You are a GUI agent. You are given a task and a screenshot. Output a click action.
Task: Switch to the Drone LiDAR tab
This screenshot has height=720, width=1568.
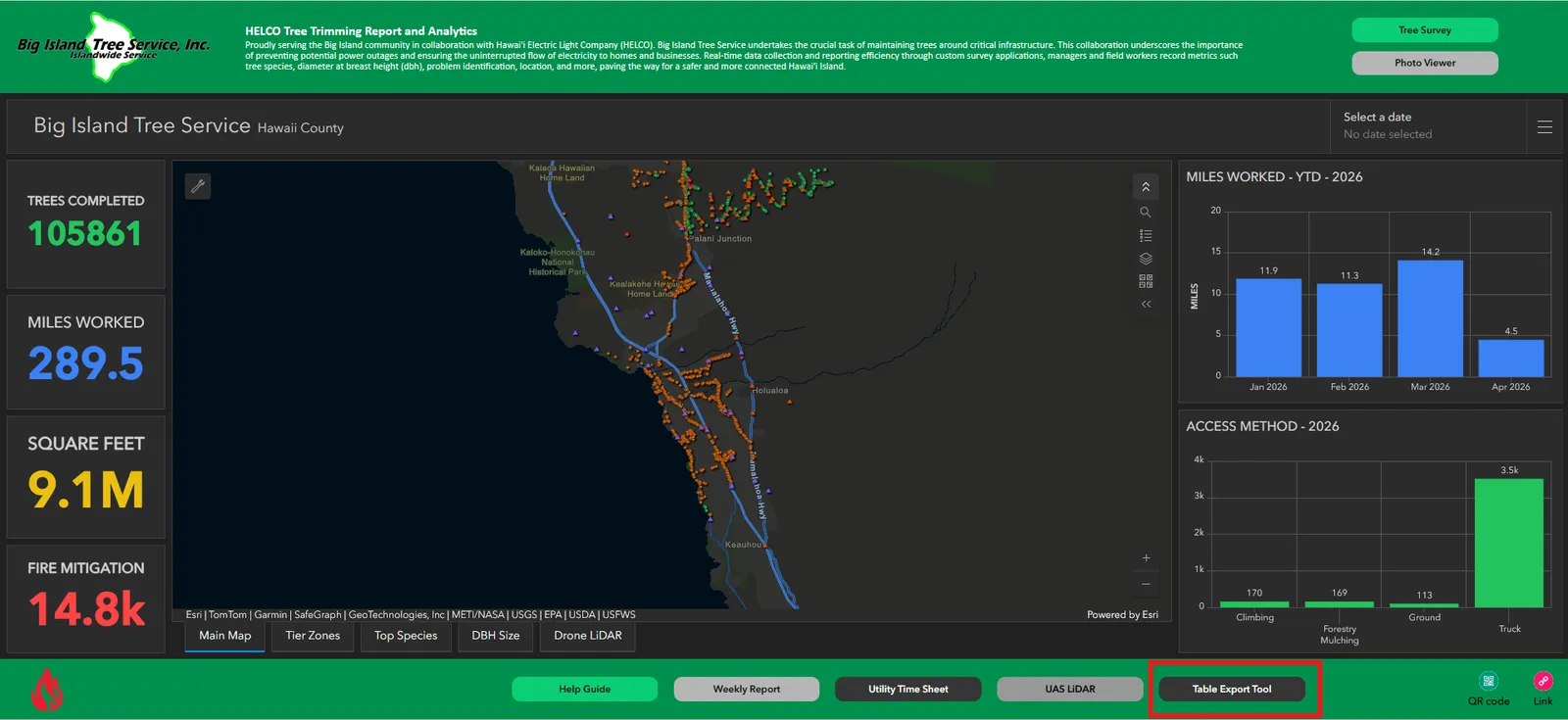point(588,636)
